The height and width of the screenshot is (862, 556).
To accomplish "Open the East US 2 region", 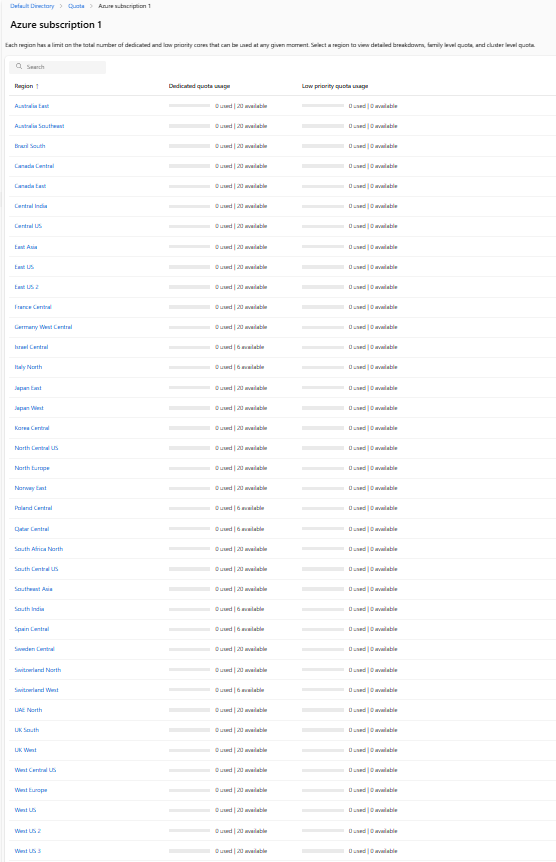I will [26, 287].
